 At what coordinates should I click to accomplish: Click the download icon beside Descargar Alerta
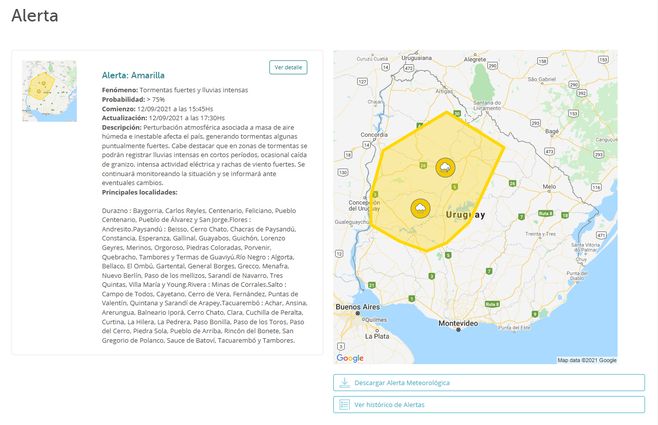tap(344, 382)
